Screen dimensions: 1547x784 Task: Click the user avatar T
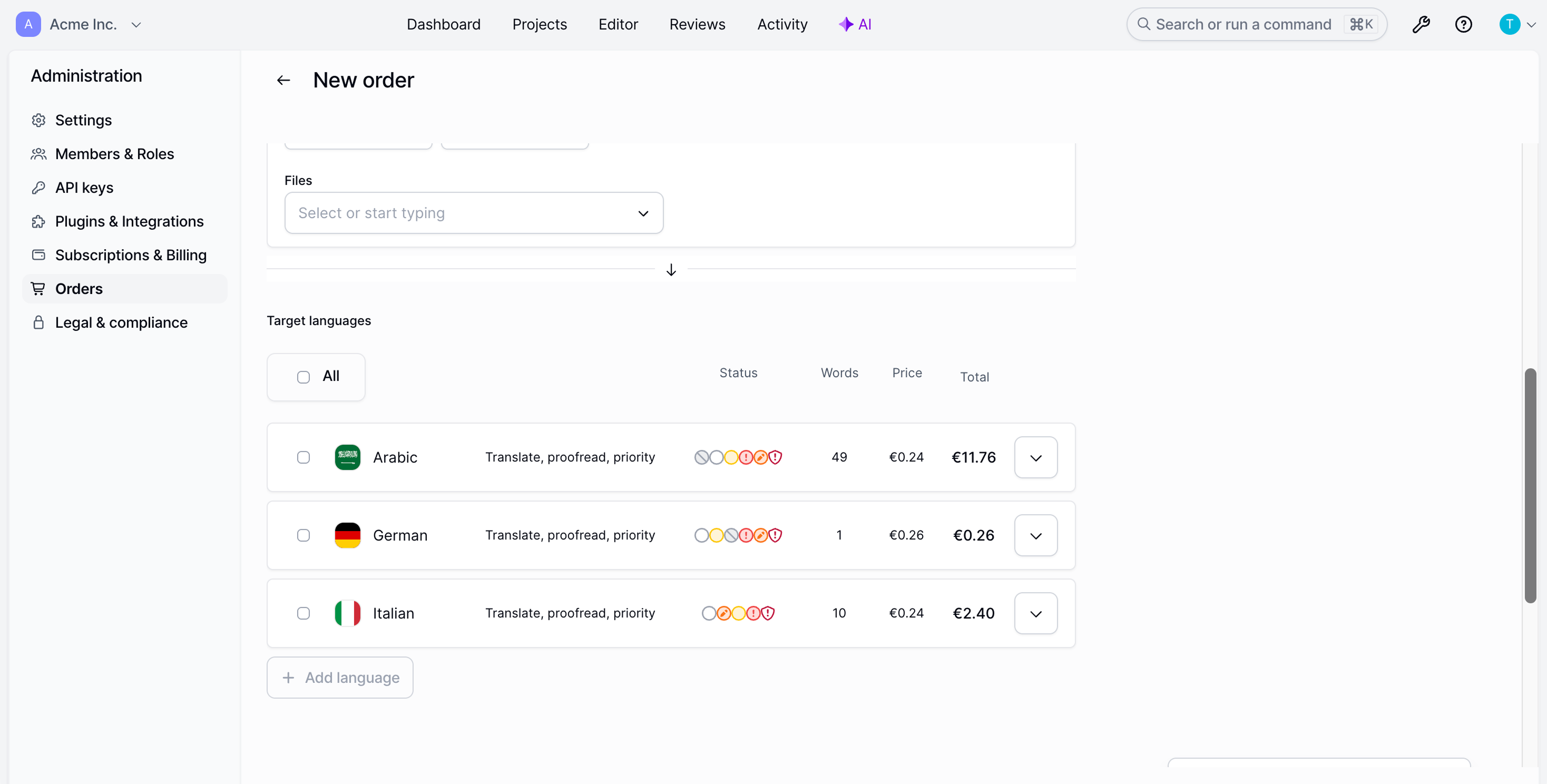pyautogui.click(x=1509, y=25)
